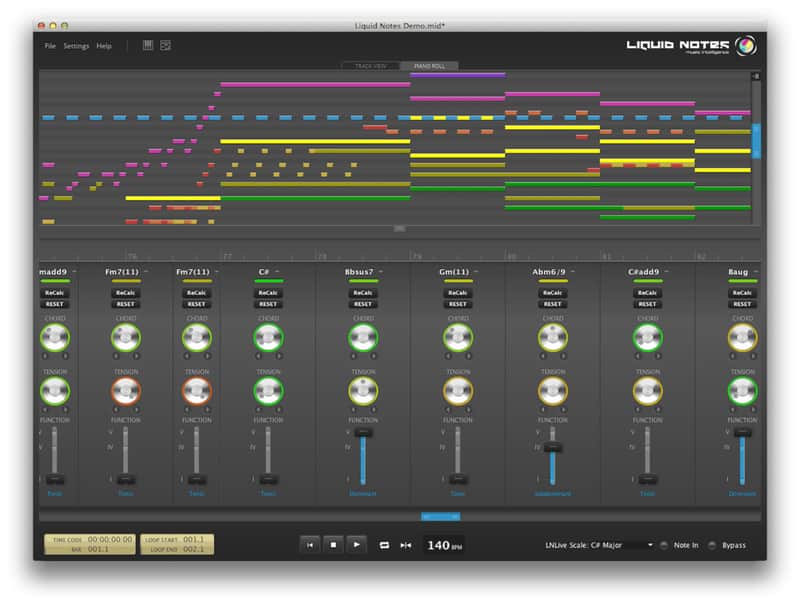Click the Baug tension dial knob
This screenshot has height=605, width=800.
pyautogui.click(x=742, y=391)
